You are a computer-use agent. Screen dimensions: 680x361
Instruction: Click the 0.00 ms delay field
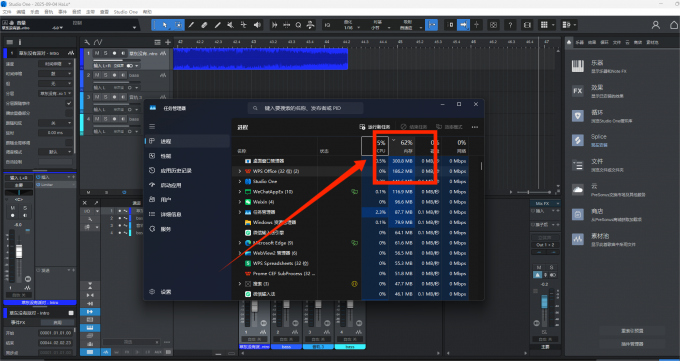tap(55, 133)
